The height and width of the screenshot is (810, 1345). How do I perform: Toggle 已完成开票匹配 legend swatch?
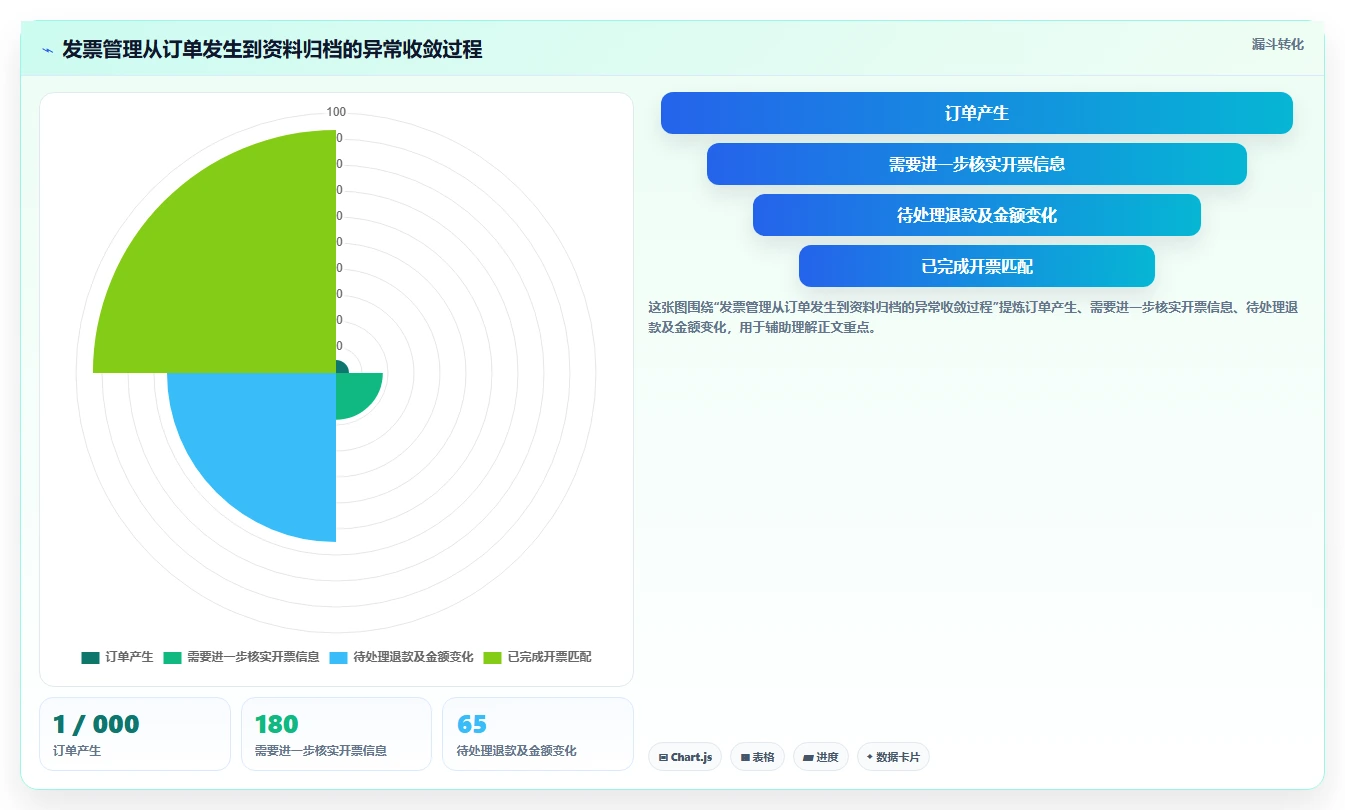tap(493, 657)
